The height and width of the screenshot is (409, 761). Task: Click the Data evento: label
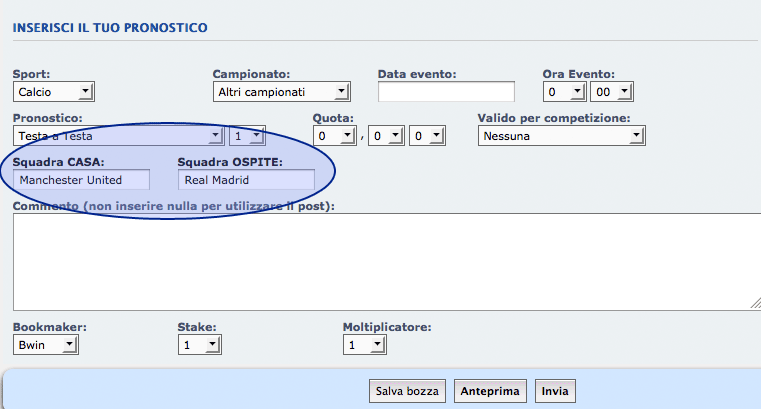pos(417,74)
